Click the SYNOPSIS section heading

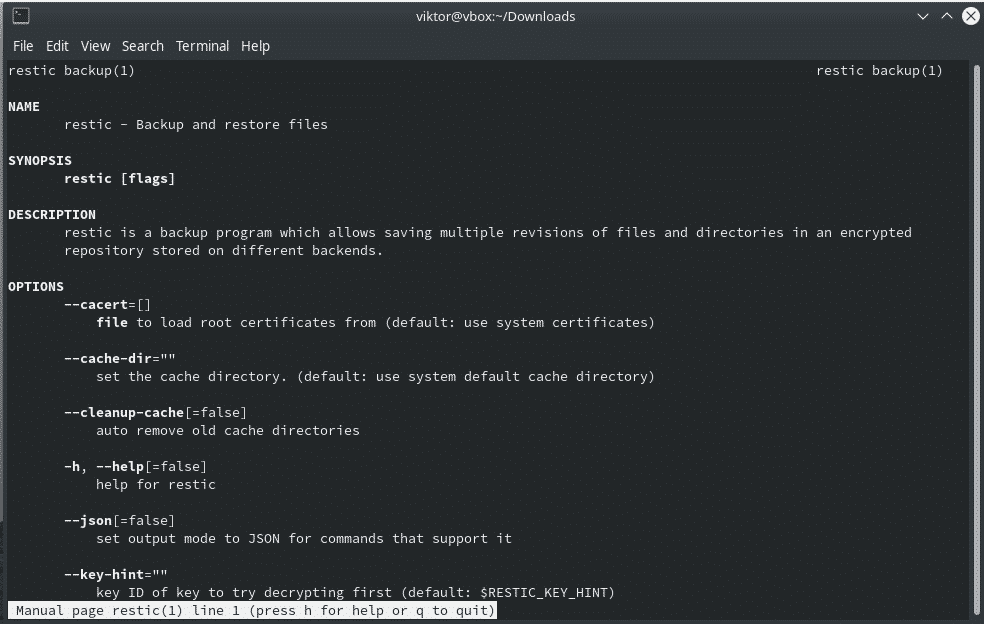point(40,161)
